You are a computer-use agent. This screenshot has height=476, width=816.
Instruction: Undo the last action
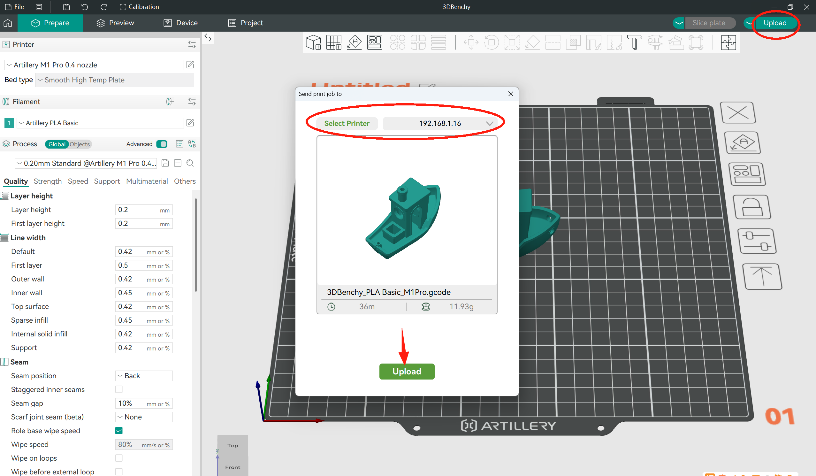point(84,7)
